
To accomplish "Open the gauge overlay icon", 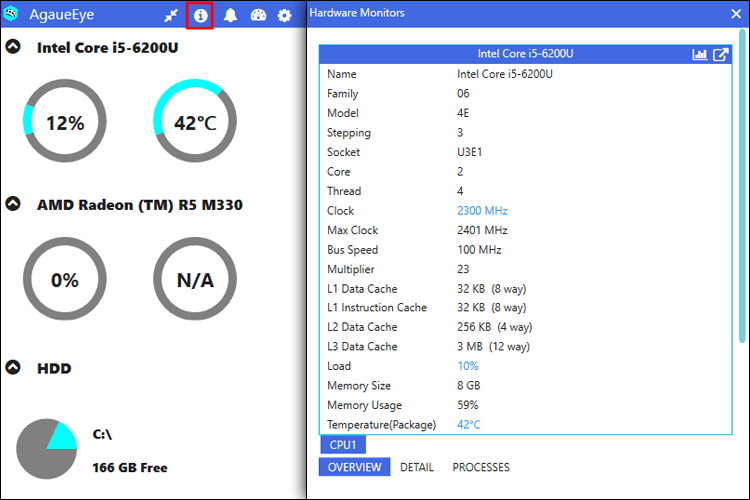I will 258,15.
